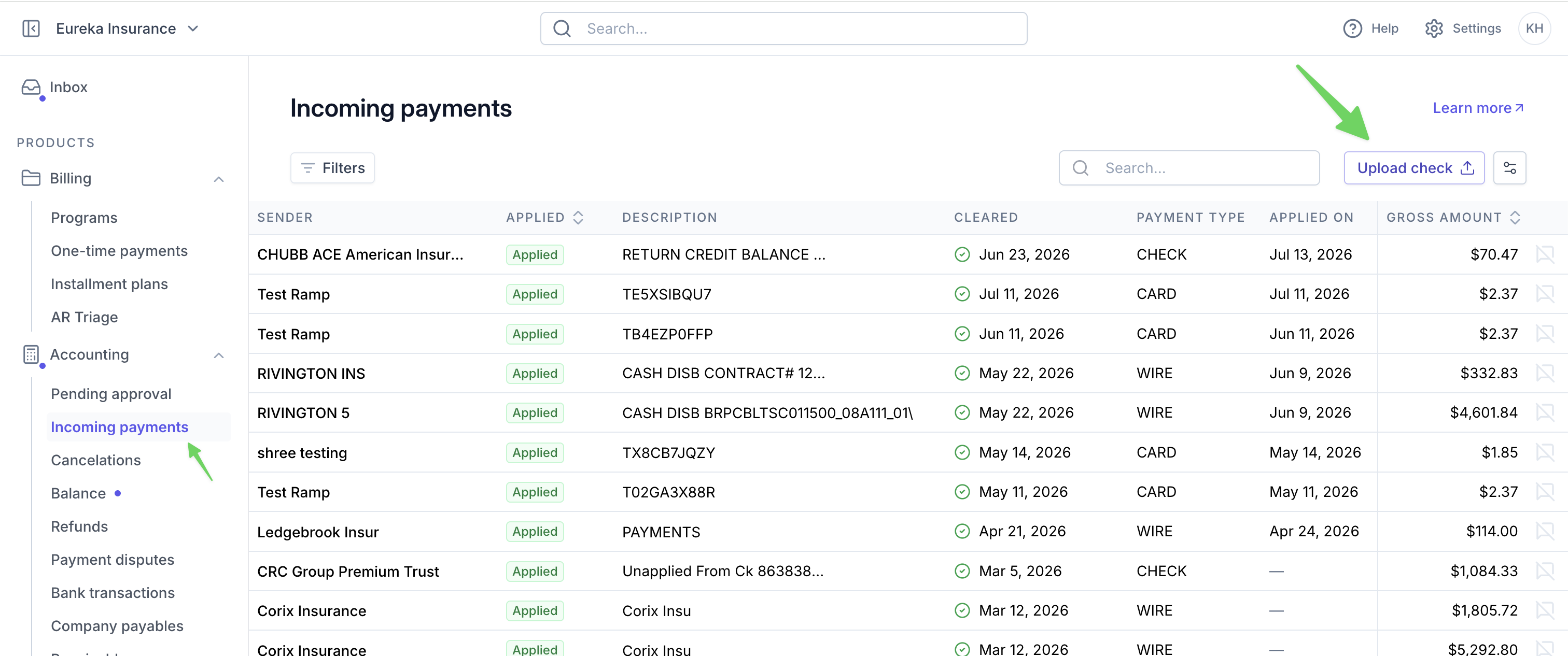
Task: Click the Help question mark icon
Action: coord(1352,28)
